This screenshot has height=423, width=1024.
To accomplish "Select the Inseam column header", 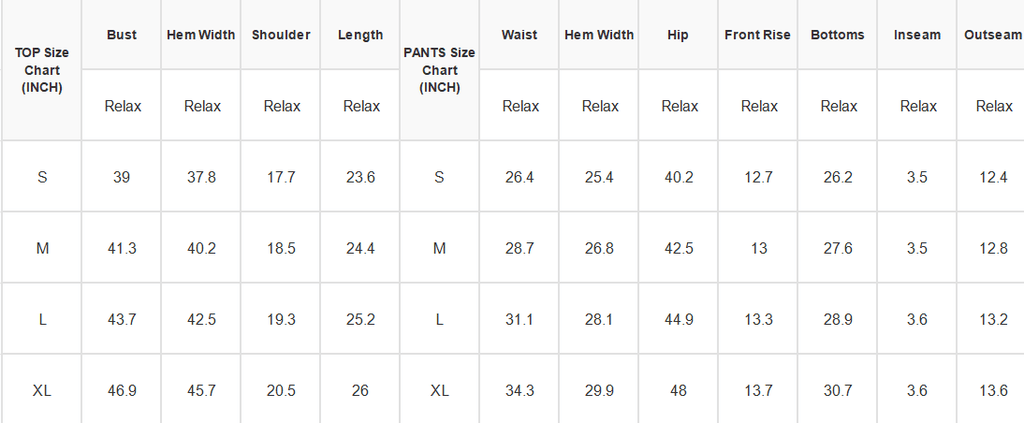I will point(917,35).
